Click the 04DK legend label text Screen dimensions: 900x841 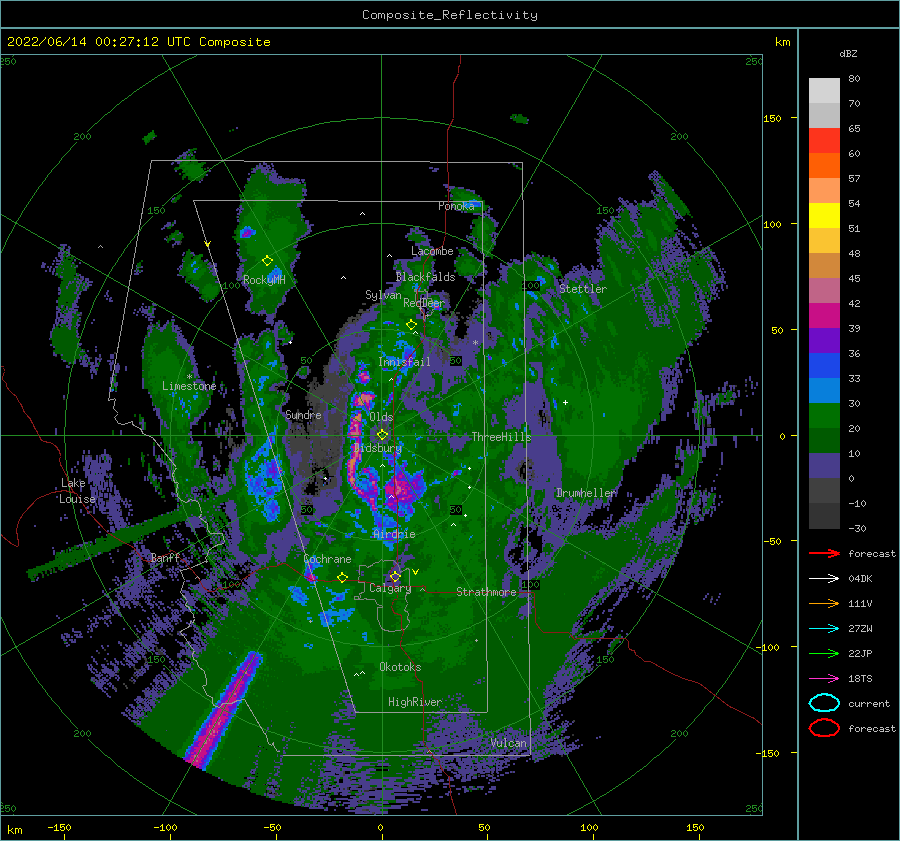pyautogui.click(x=860, y=579)
